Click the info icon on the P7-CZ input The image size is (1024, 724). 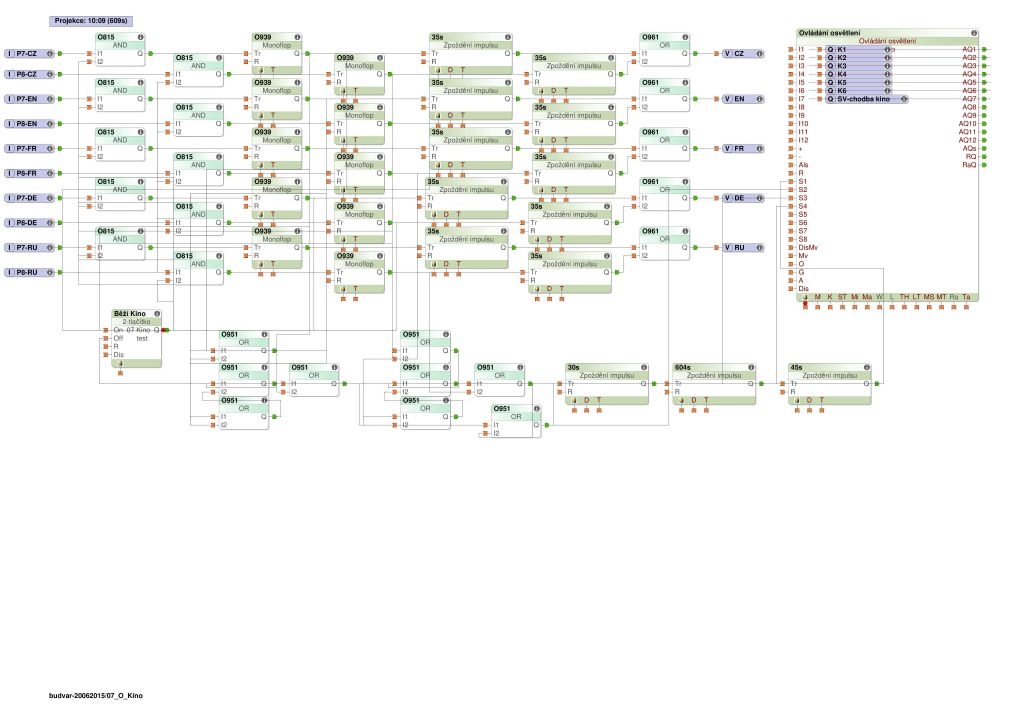pos(50,54)
